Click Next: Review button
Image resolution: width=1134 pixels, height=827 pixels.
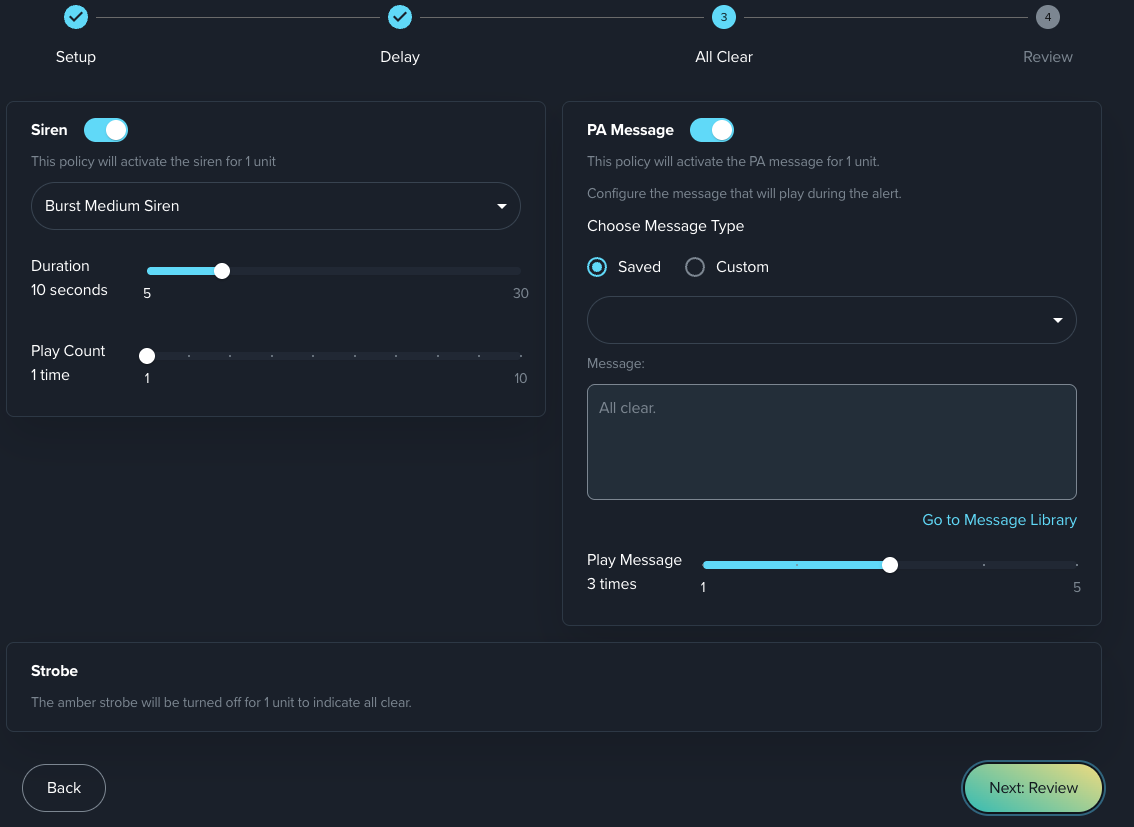click(x=1033, y=788)
